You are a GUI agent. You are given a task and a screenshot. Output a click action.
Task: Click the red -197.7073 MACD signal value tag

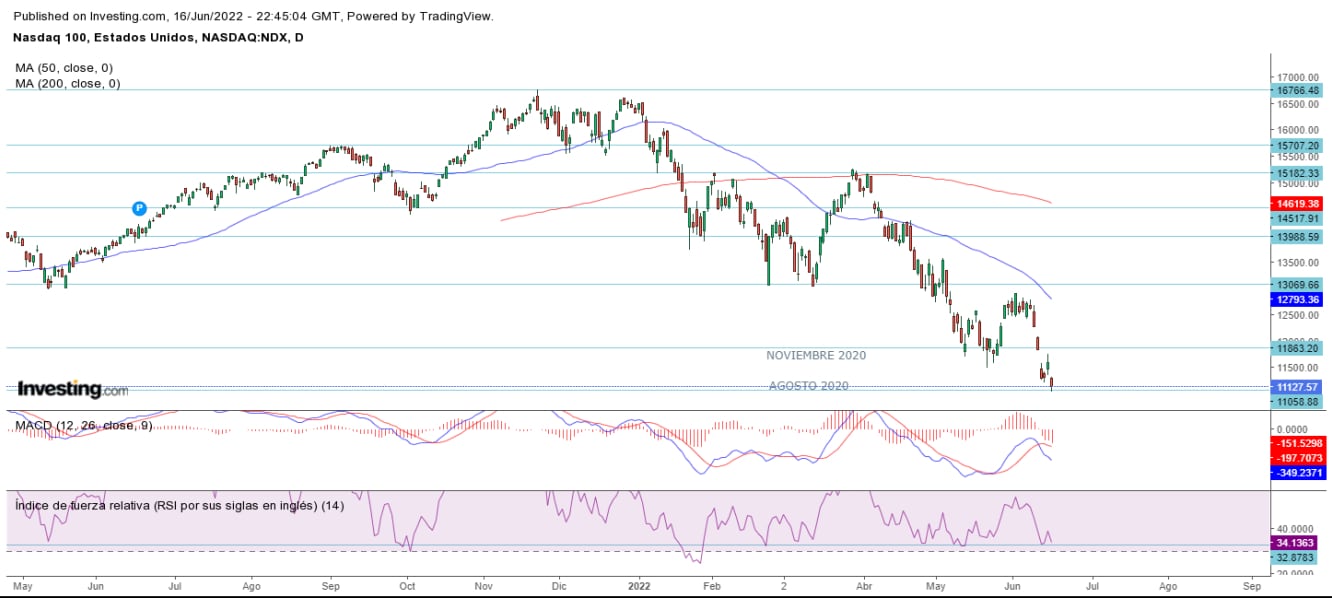[1296, 457]
